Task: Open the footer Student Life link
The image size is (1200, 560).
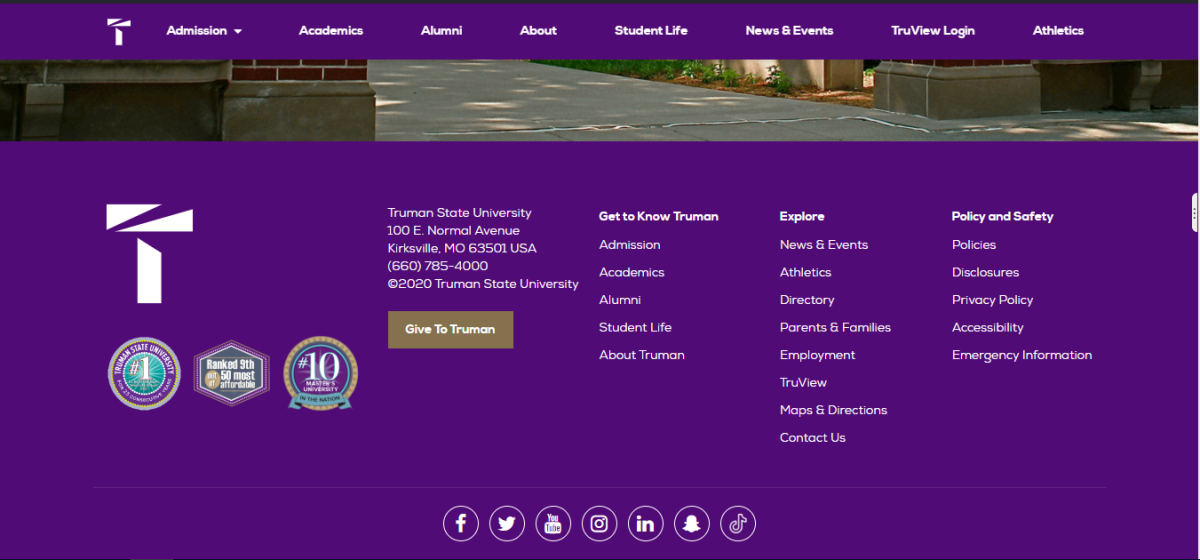Action: point(635,327)
